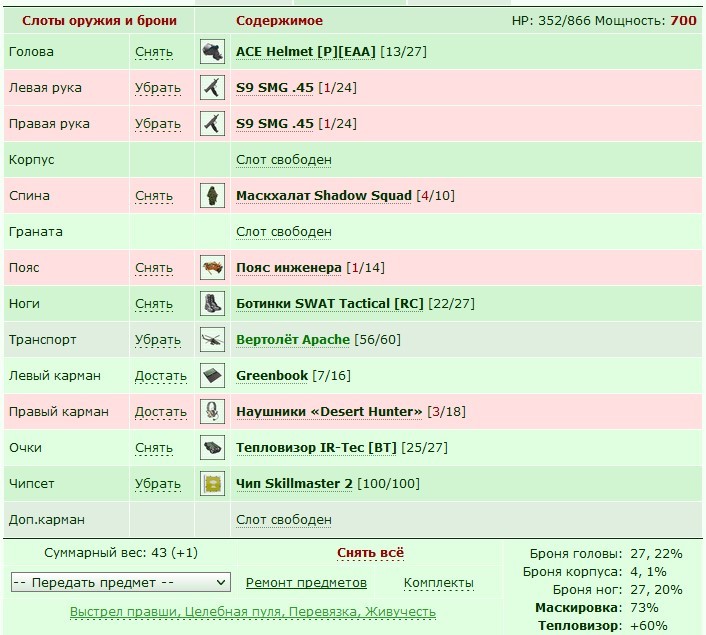Click the Наушники Desert Hunter headset icon
The image size is (706, 635).
point(212,412)
